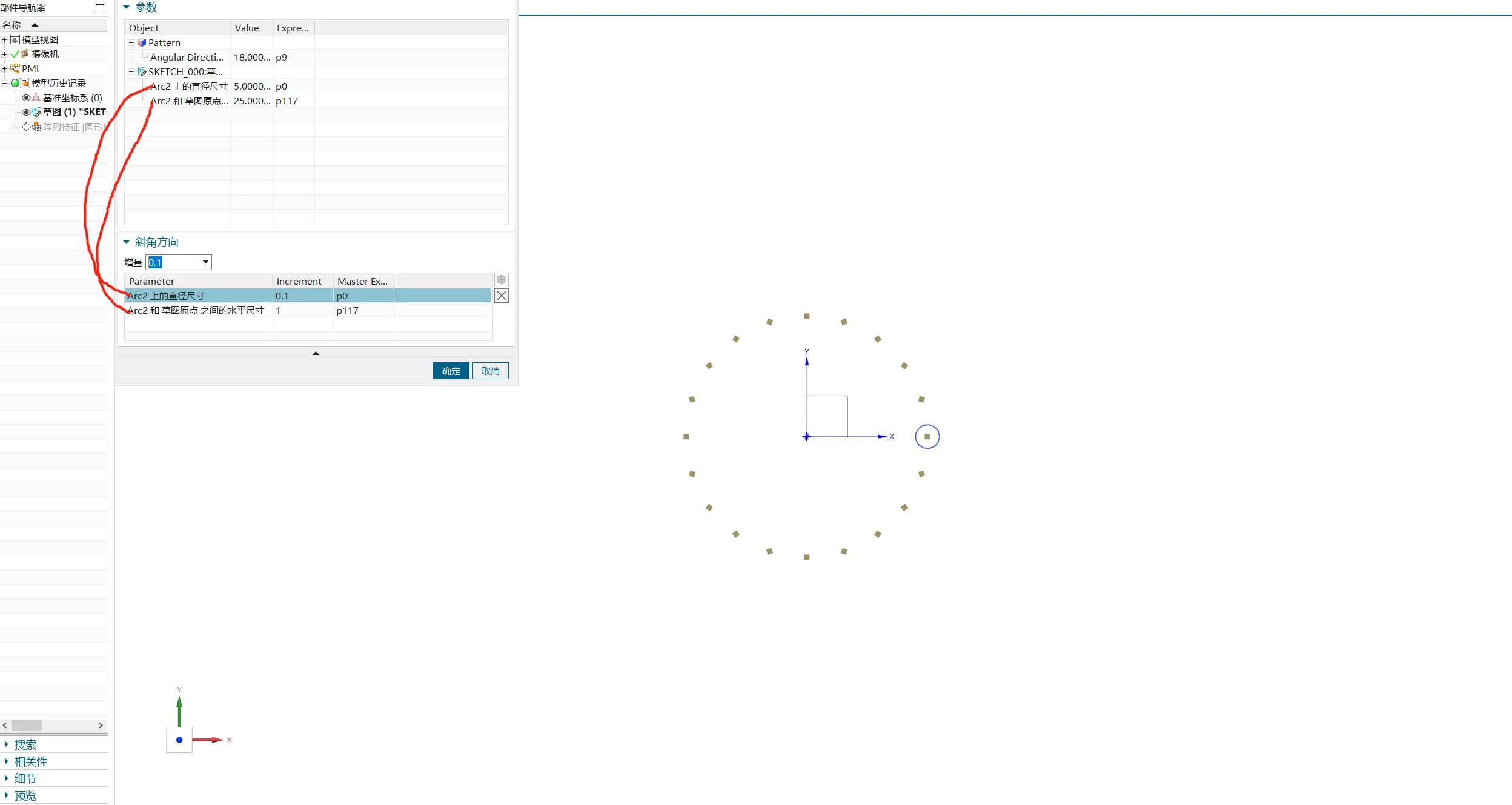Image resolution: width=1512 pixels, height=805 pixels.
Task: Click the Pattern feature cube icon
Action: (142, 42)
